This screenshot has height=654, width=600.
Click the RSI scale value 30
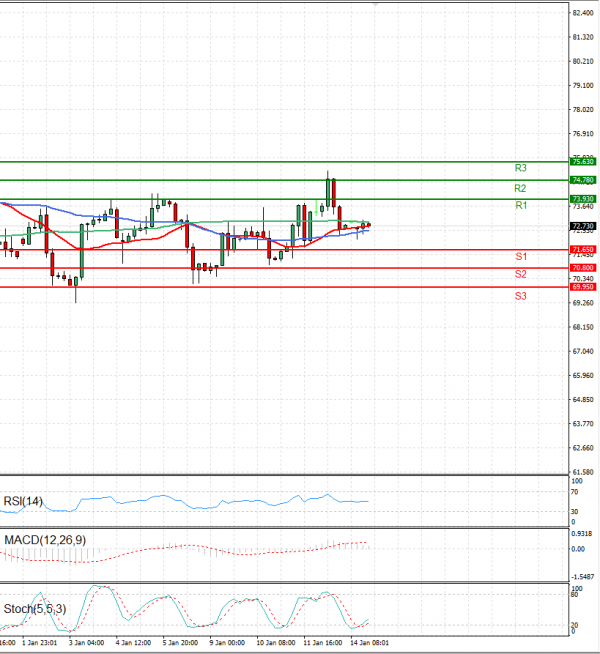pos(575,512)
